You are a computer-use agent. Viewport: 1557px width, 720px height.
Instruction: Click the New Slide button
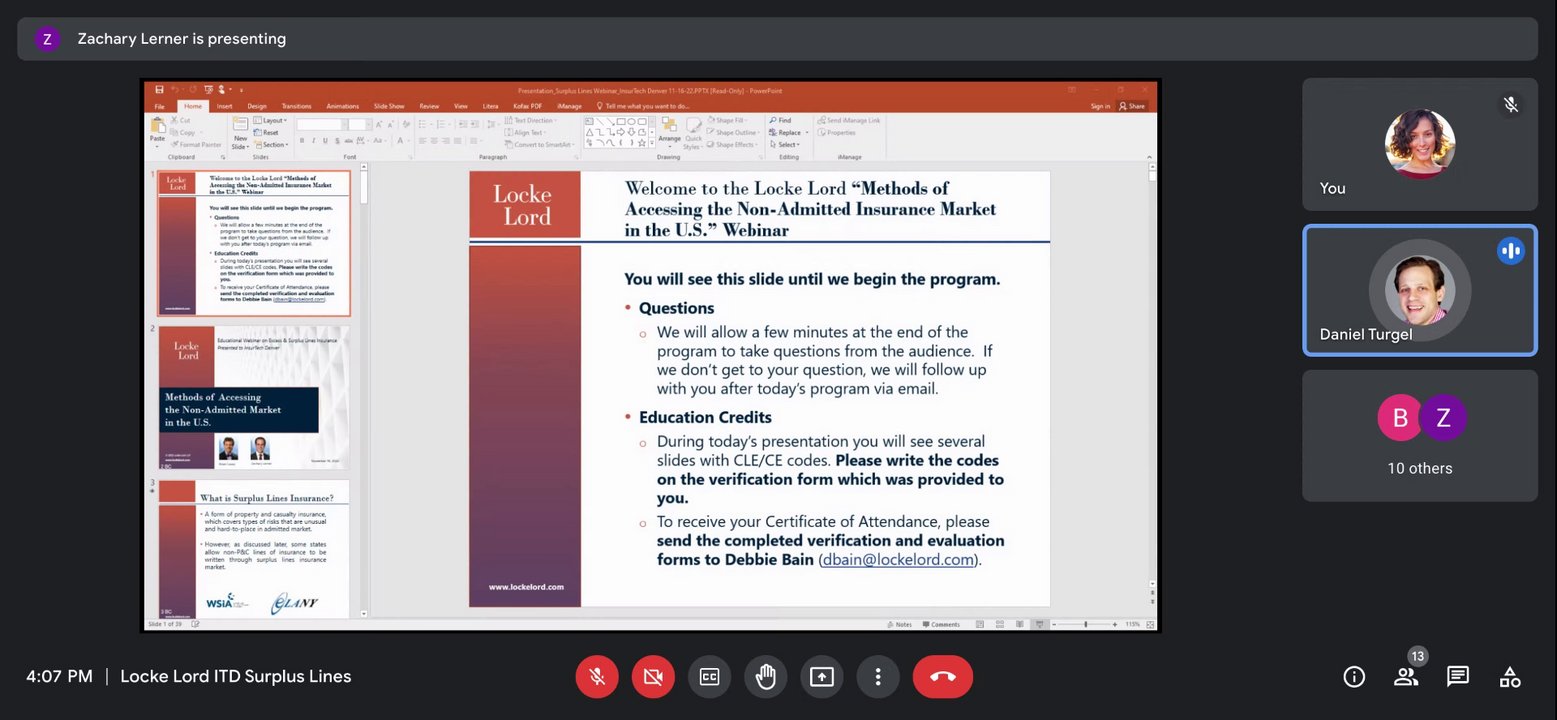[x=240, y=133]
